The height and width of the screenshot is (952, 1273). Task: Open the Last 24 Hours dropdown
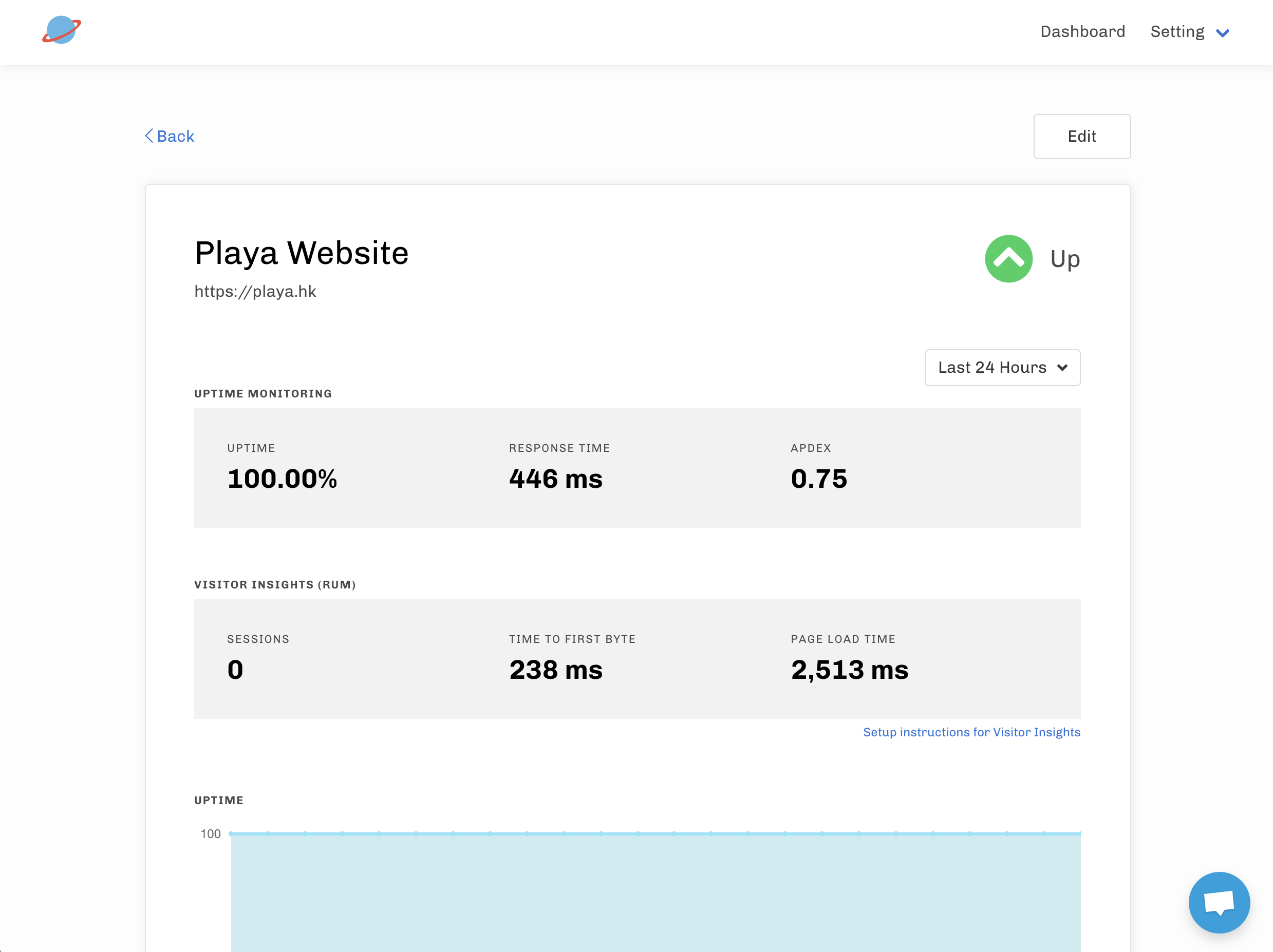pyautogui.click(x=1002, y=368)
